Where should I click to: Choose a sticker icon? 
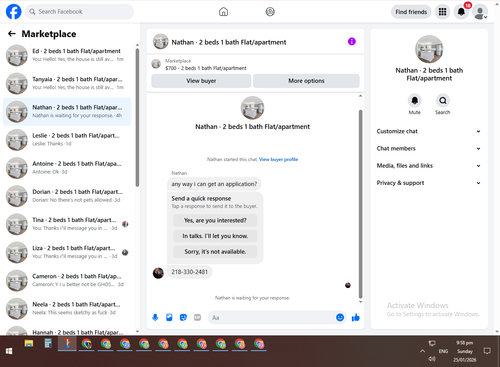(183, 317)
